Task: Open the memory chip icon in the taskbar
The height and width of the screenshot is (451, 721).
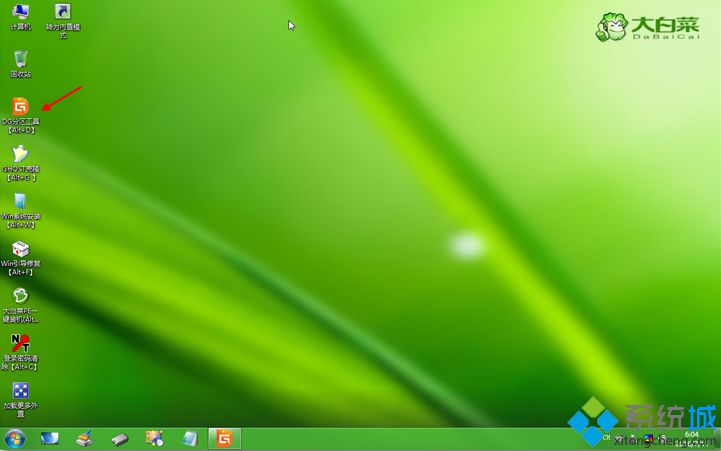Action: click(120, 439)
